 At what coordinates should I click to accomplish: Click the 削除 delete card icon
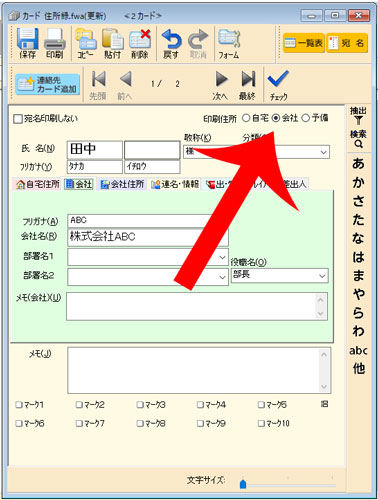tap(140, 43)
